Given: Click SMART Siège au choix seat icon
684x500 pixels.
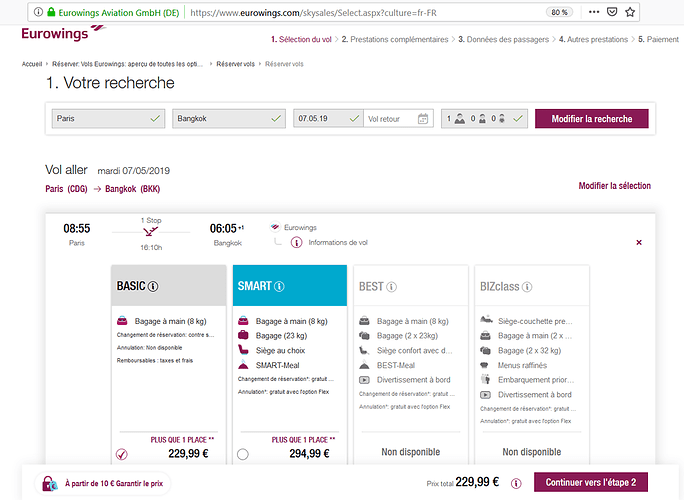Looking at the screenshot, I should point(243,350).
